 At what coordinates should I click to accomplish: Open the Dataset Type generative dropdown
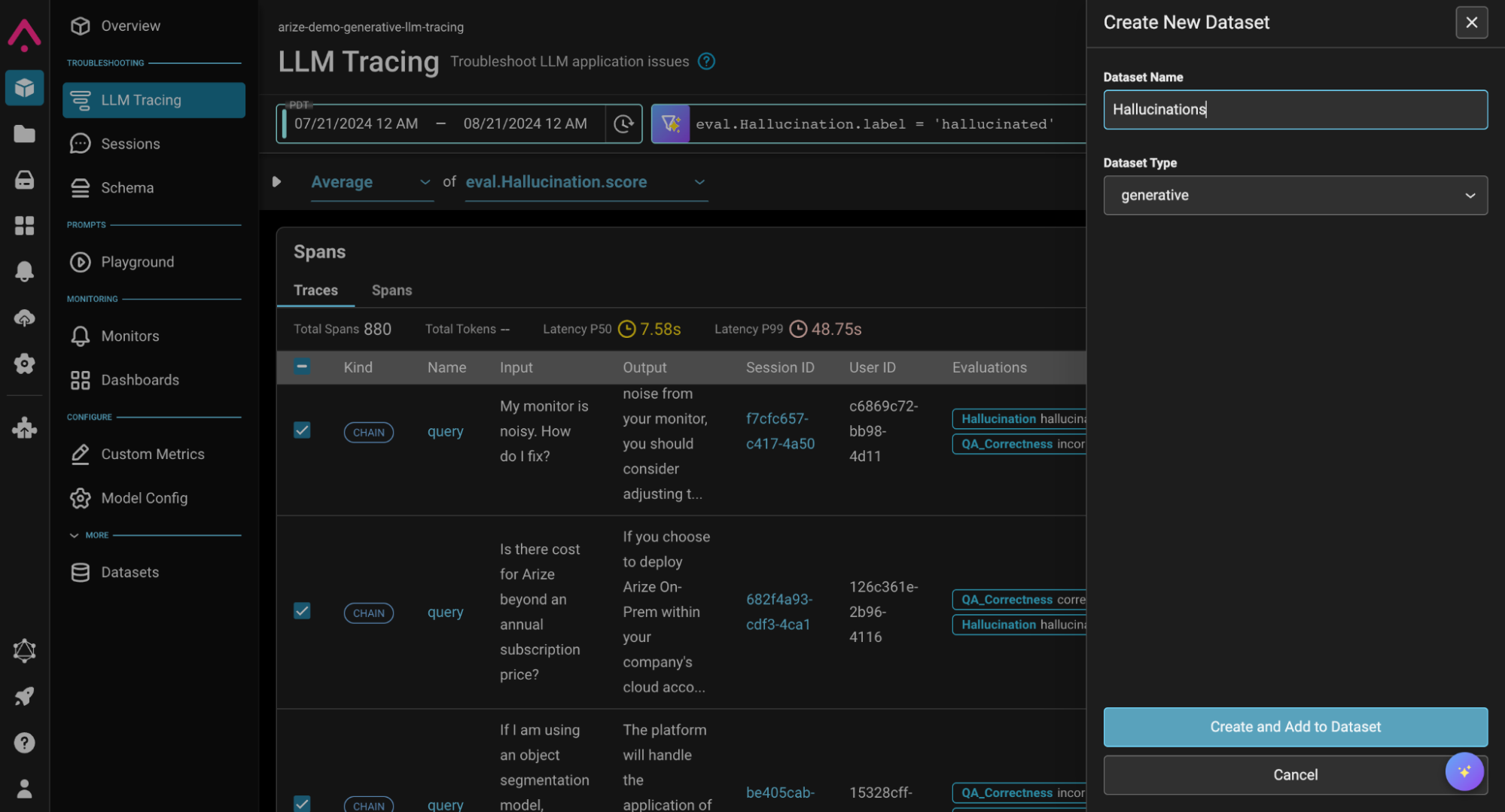pos(1294,195)
